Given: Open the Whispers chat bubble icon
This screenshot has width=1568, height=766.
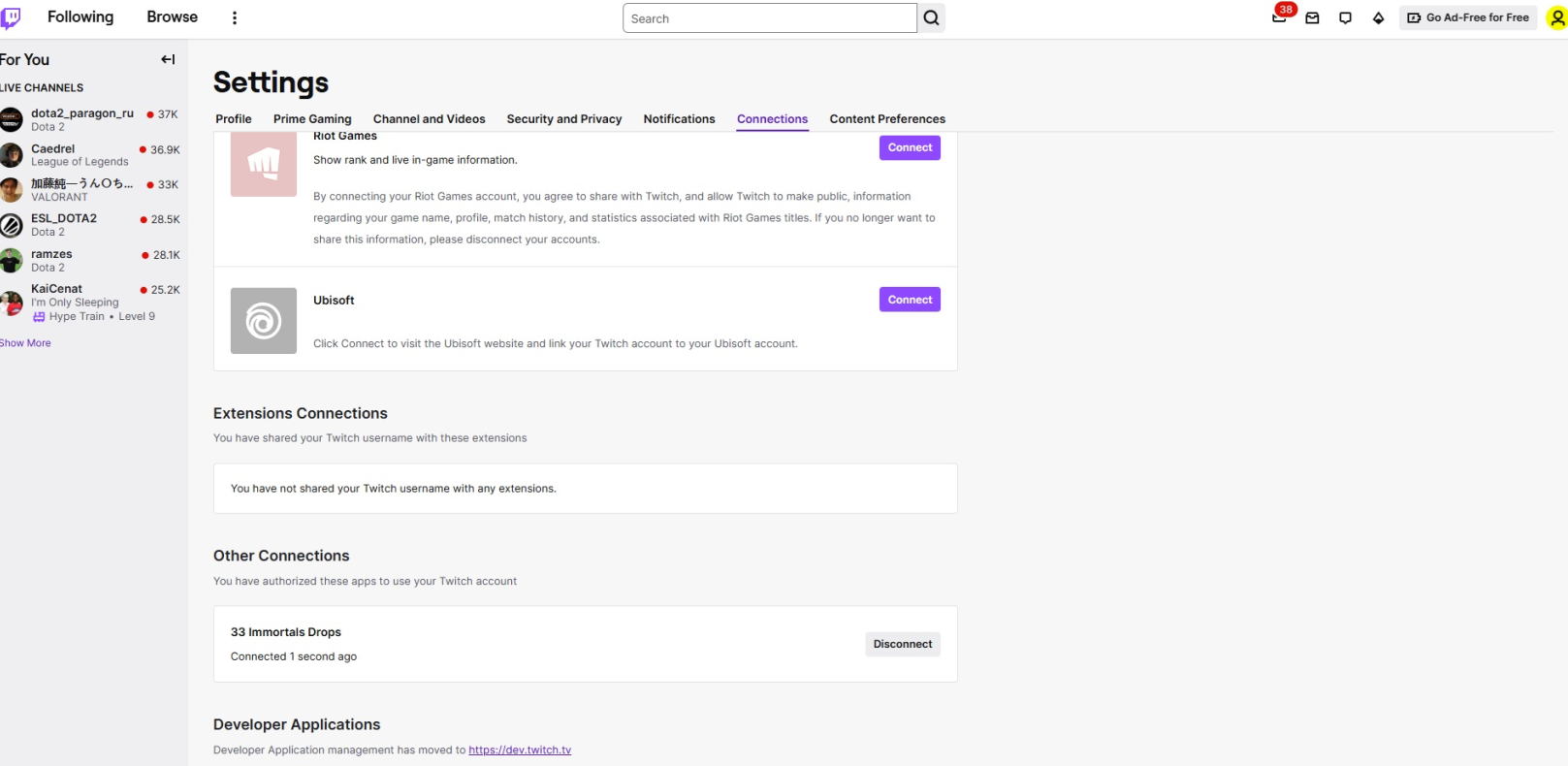Looking at the screenshot, I should coord(1345,18).
